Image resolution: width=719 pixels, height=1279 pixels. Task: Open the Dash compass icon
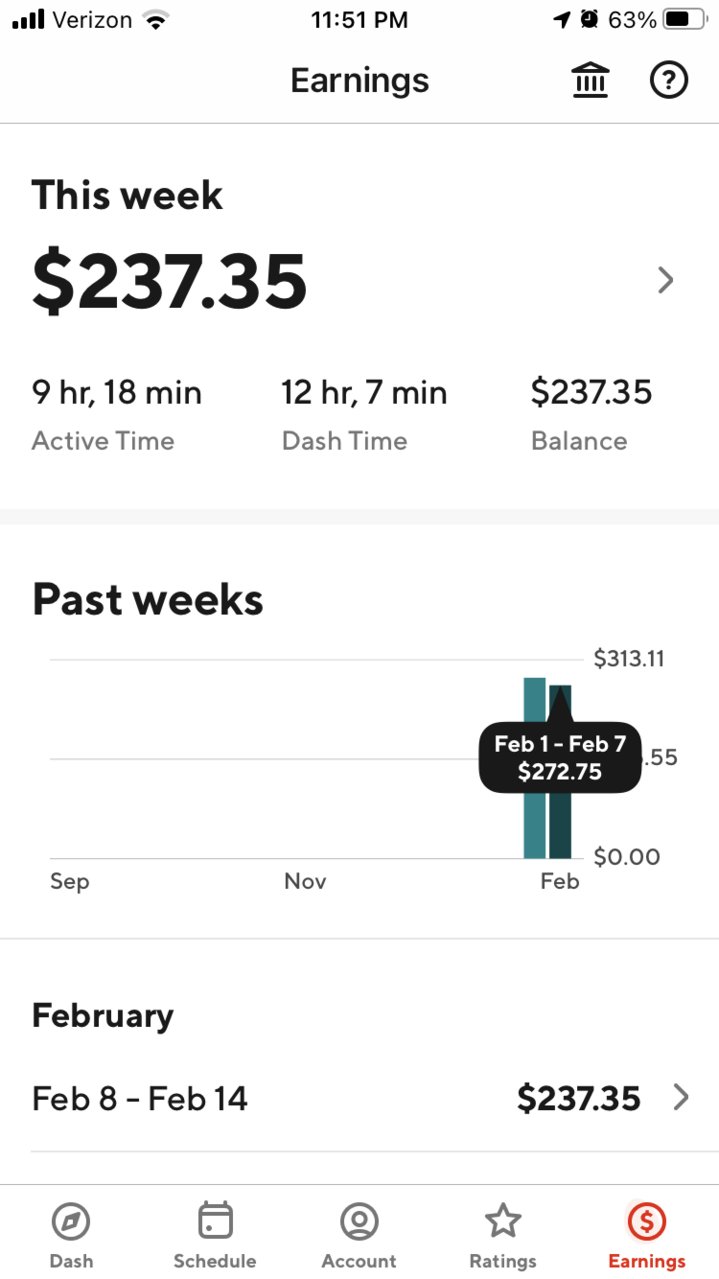tap(71, 1221)
